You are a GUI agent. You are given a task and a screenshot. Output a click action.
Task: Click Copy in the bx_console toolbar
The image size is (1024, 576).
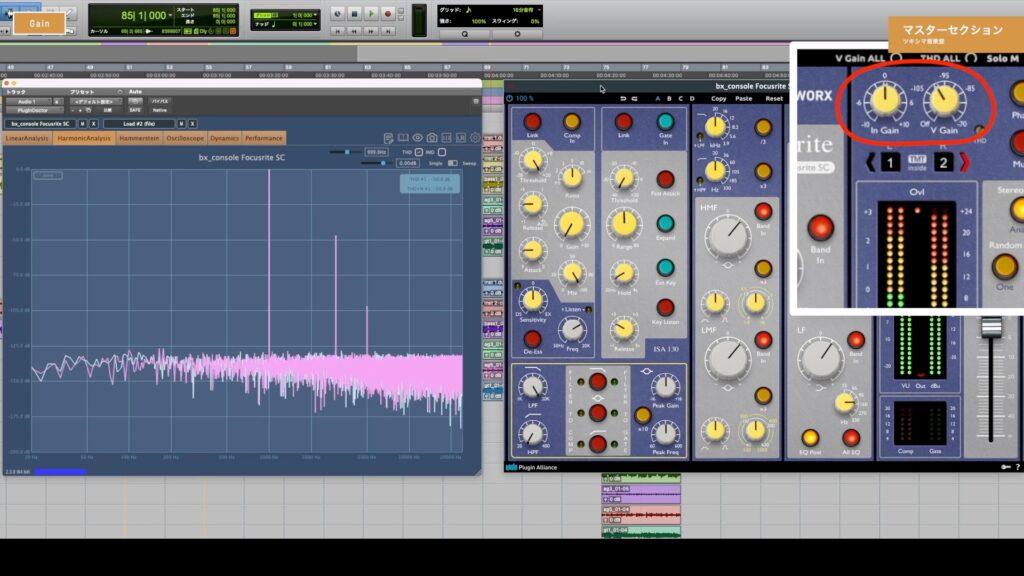point(718,99)
